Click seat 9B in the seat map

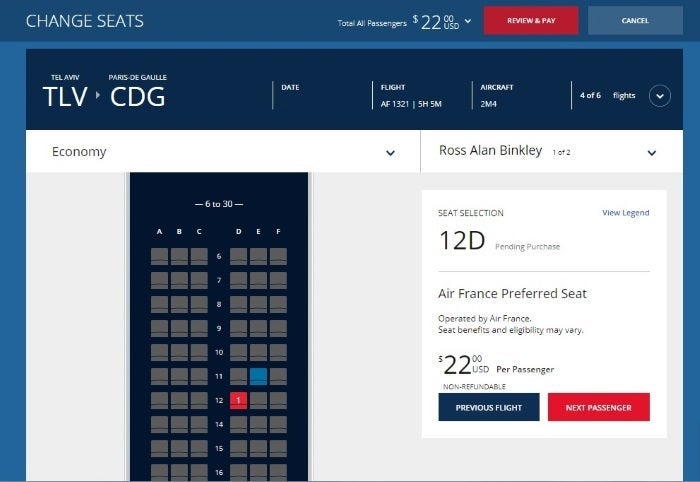pyautogui.click(x=179, y=328)
